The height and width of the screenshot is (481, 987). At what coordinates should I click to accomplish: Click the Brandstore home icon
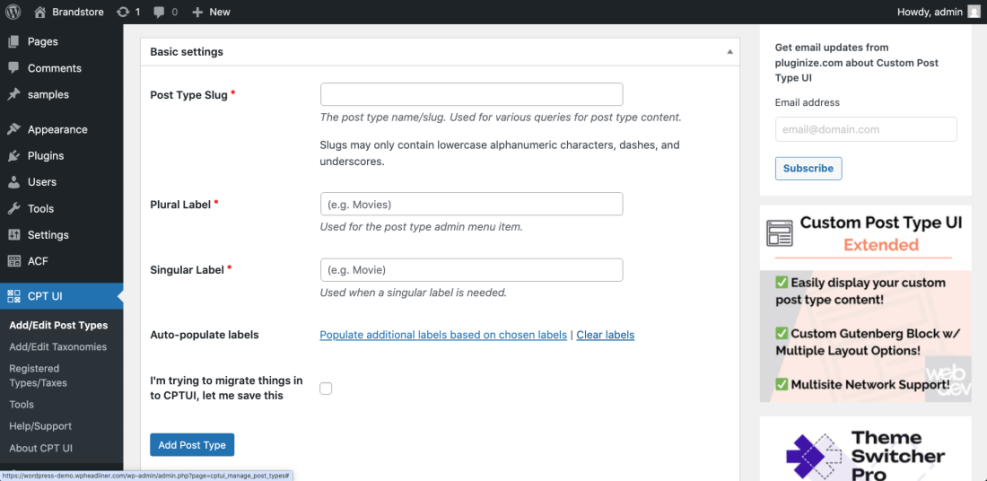(x=40, y=11)
